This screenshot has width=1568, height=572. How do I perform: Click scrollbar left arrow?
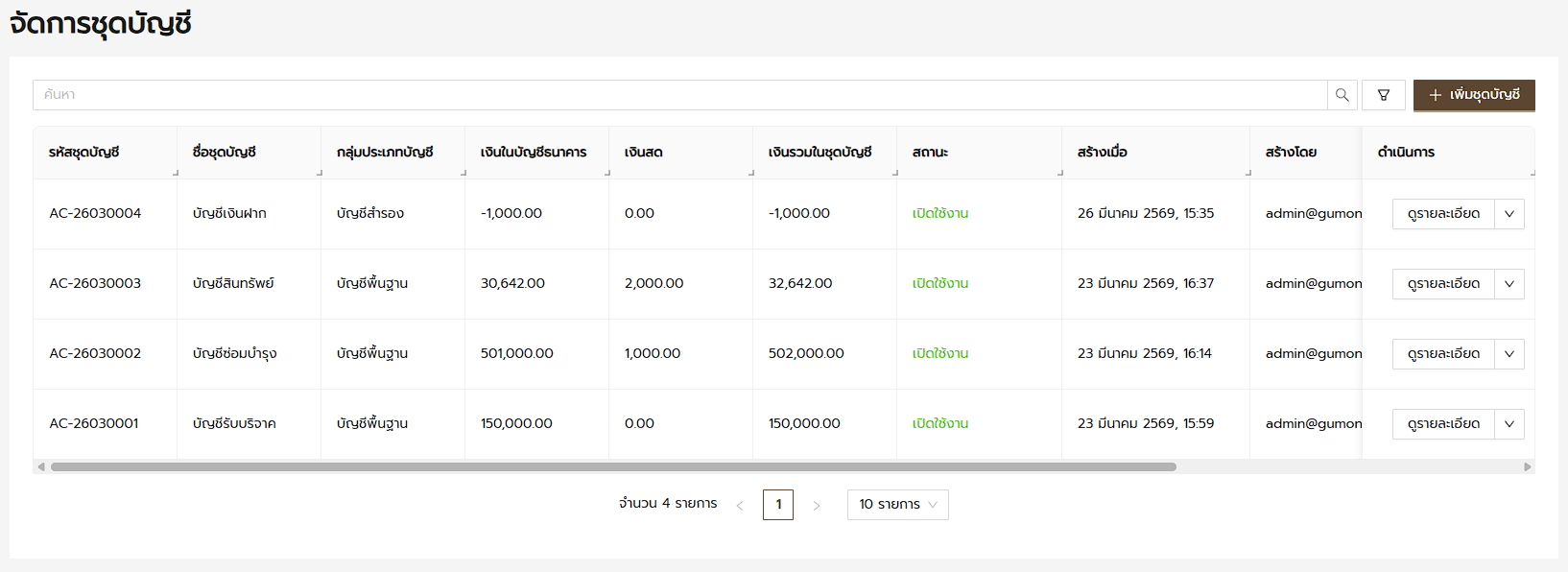(x=40, y=467)
